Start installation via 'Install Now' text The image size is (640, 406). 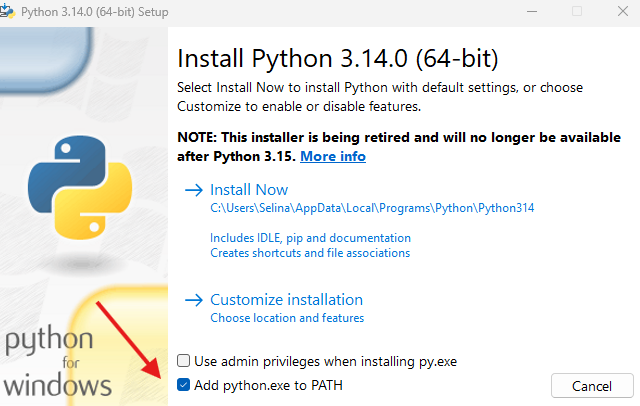point(249,190)
